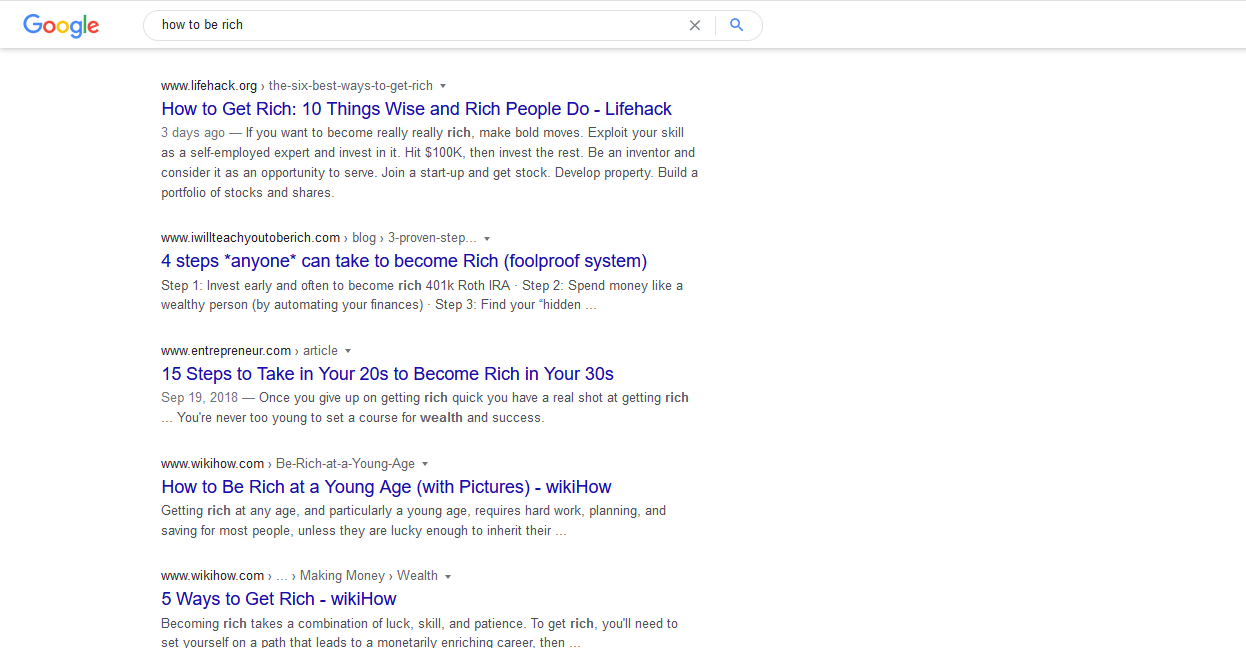The image size is (1246, 648).
Task: Open dropdown arrow next to lifehack.org URL
Action: tap(443, 86)
